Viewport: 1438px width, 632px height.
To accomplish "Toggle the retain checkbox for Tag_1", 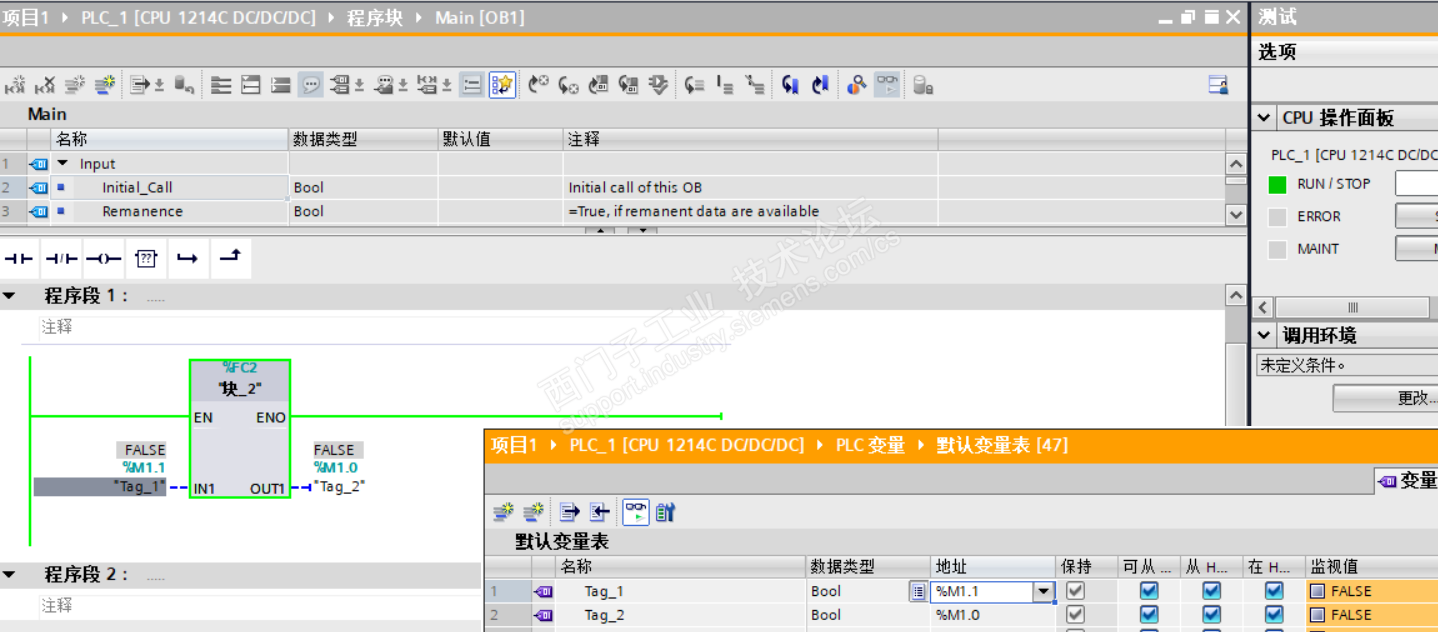I will tap(1075, 591).
